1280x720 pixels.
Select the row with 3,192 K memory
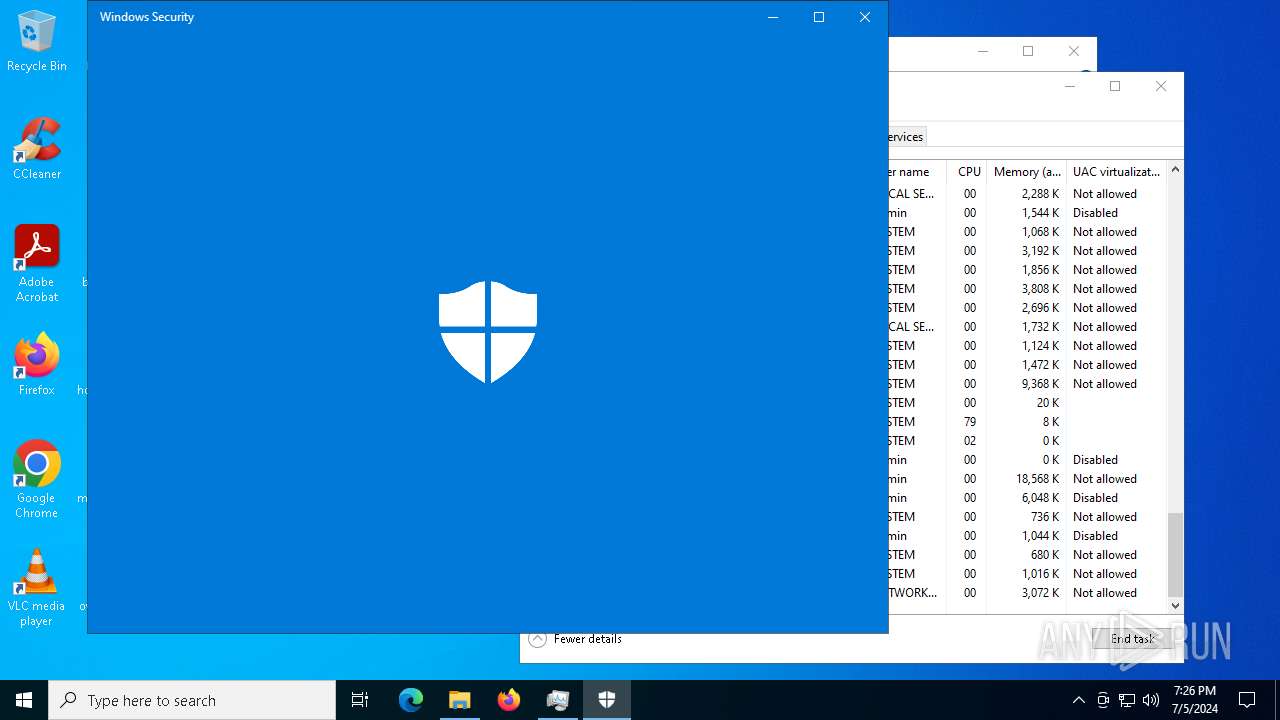1027,251
